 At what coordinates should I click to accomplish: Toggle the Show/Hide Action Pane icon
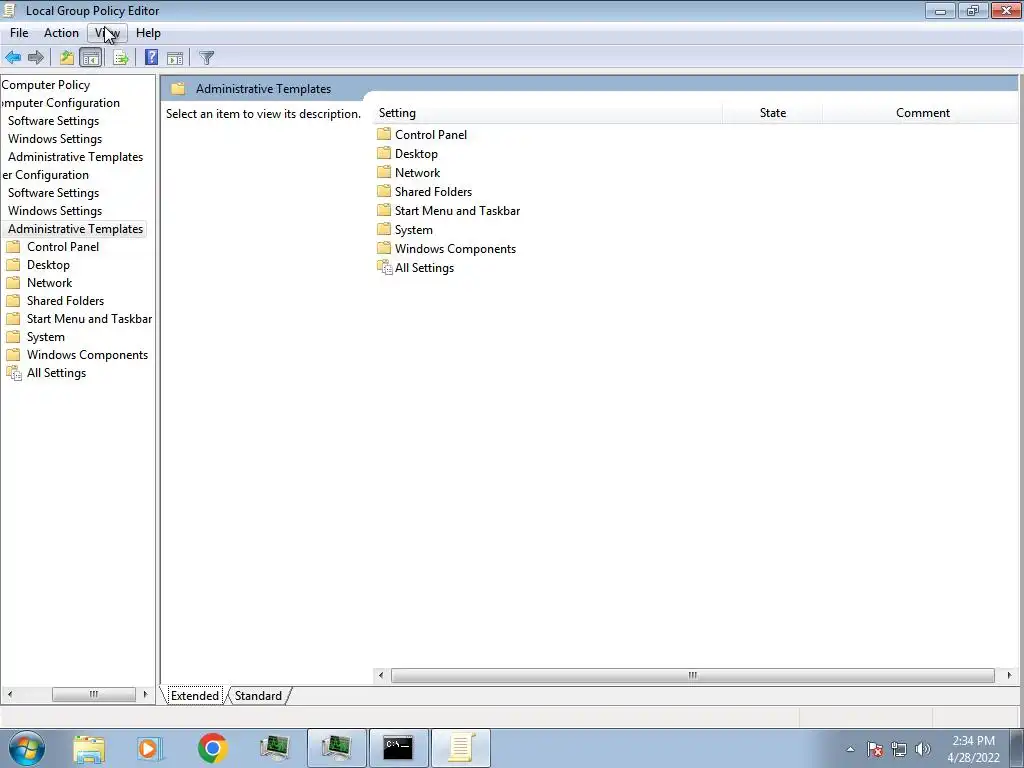click(175, 57)
